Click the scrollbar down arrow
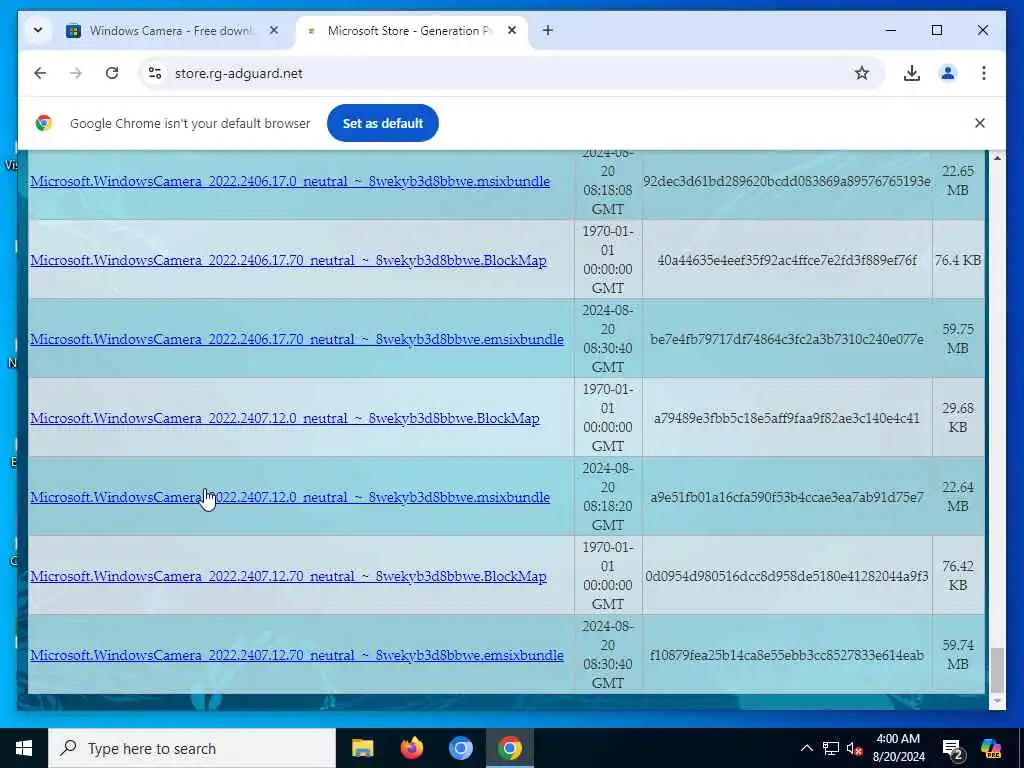The height and width of the screenshot is (768, 1024). 997,701
